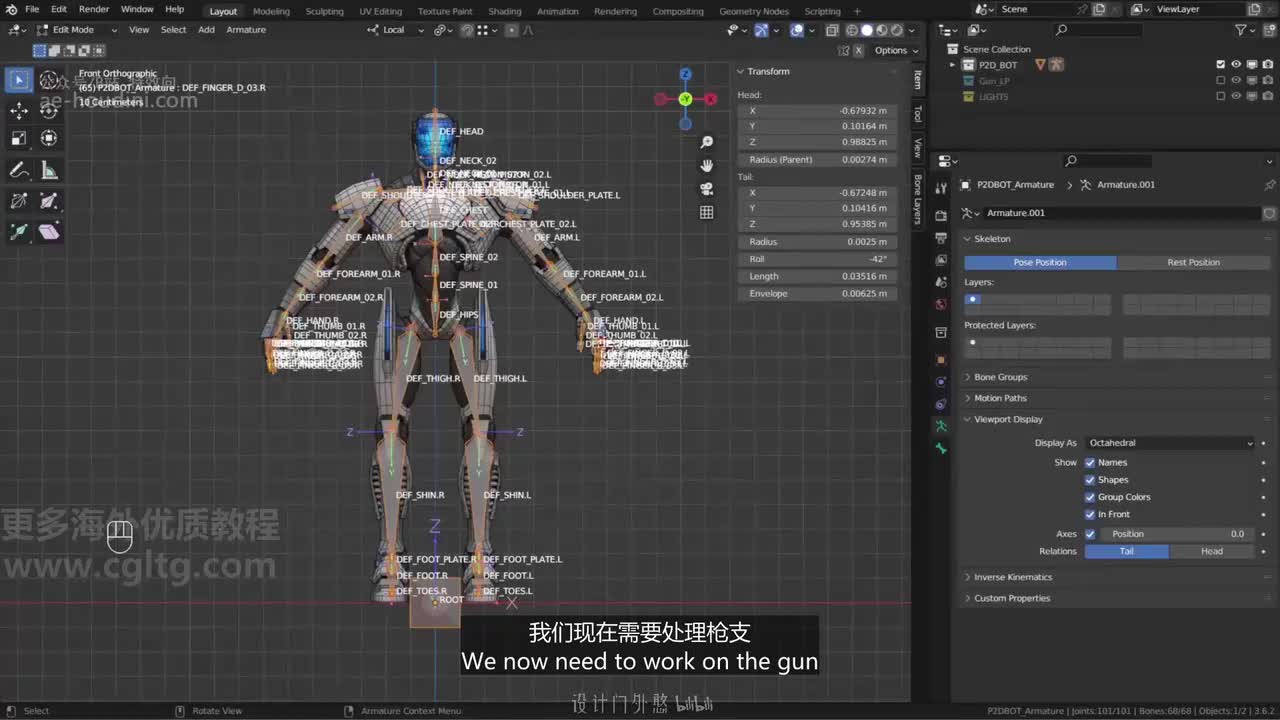1280x720 pixels.
Task: Open the Object Data armature properties tab
Action: click(x=940, y=426)
